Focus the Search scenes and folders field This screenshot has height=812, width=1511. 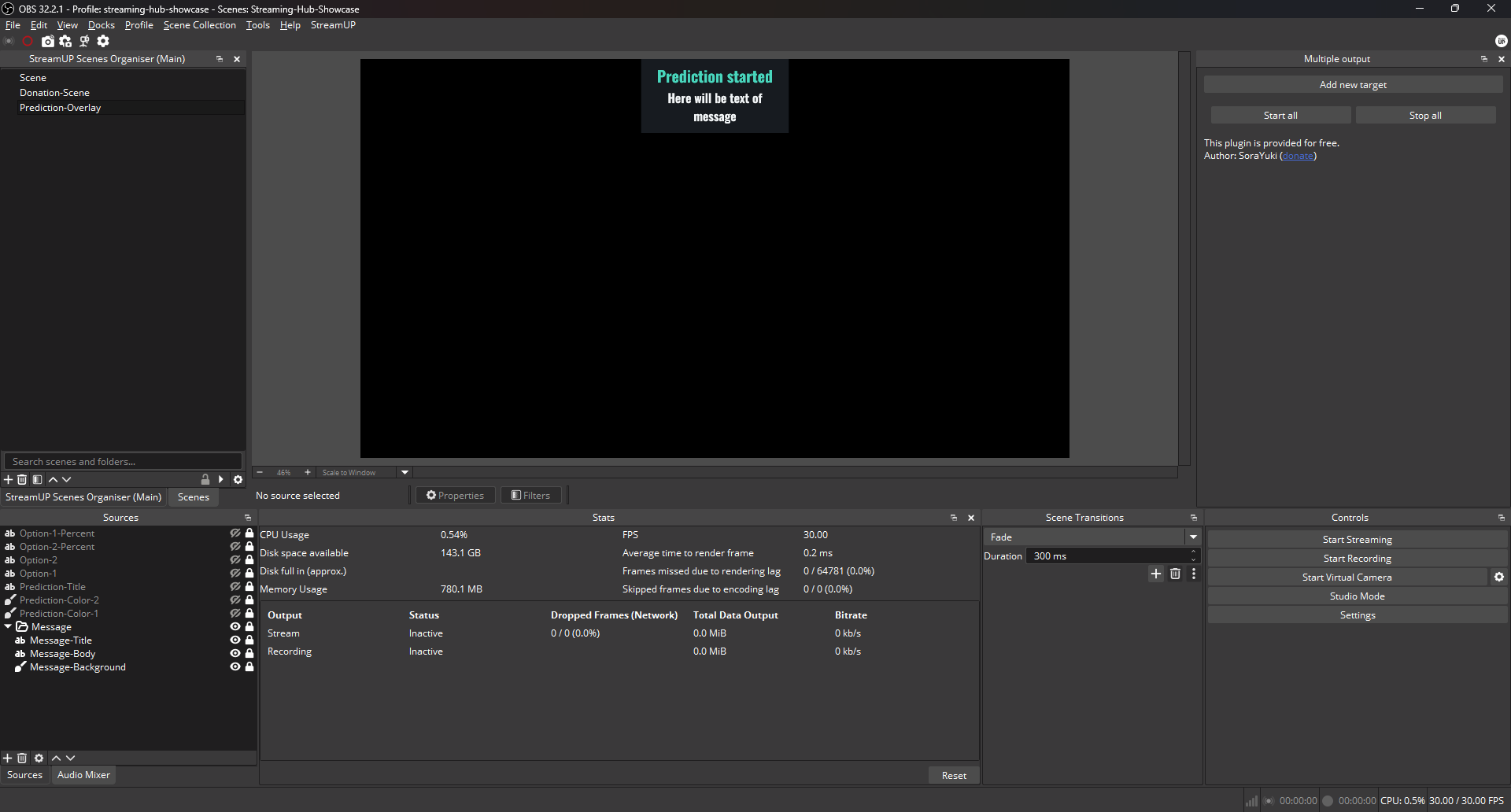(x=123, y=462)
